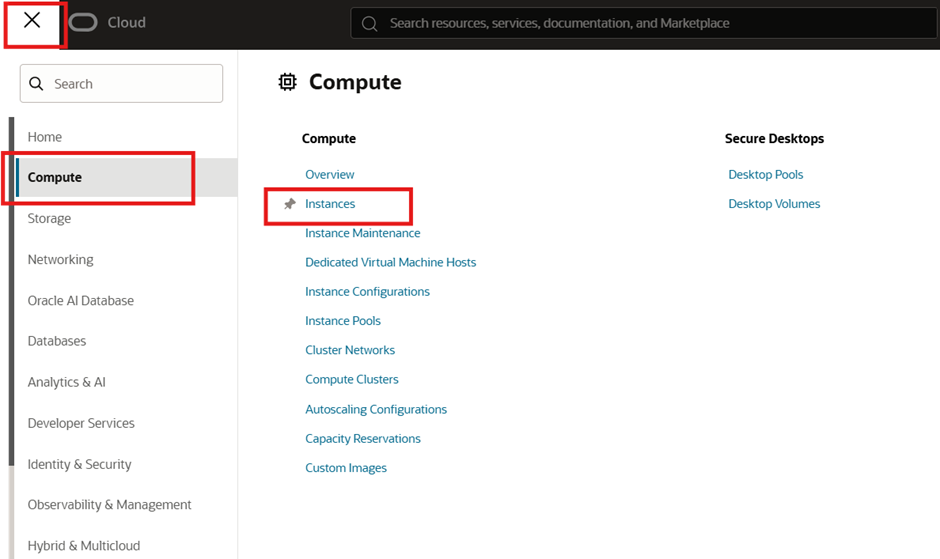Viewport: 940px width, 559px height.
Task: Select Storage in the navigation menu
Action: tap(50, 218)
